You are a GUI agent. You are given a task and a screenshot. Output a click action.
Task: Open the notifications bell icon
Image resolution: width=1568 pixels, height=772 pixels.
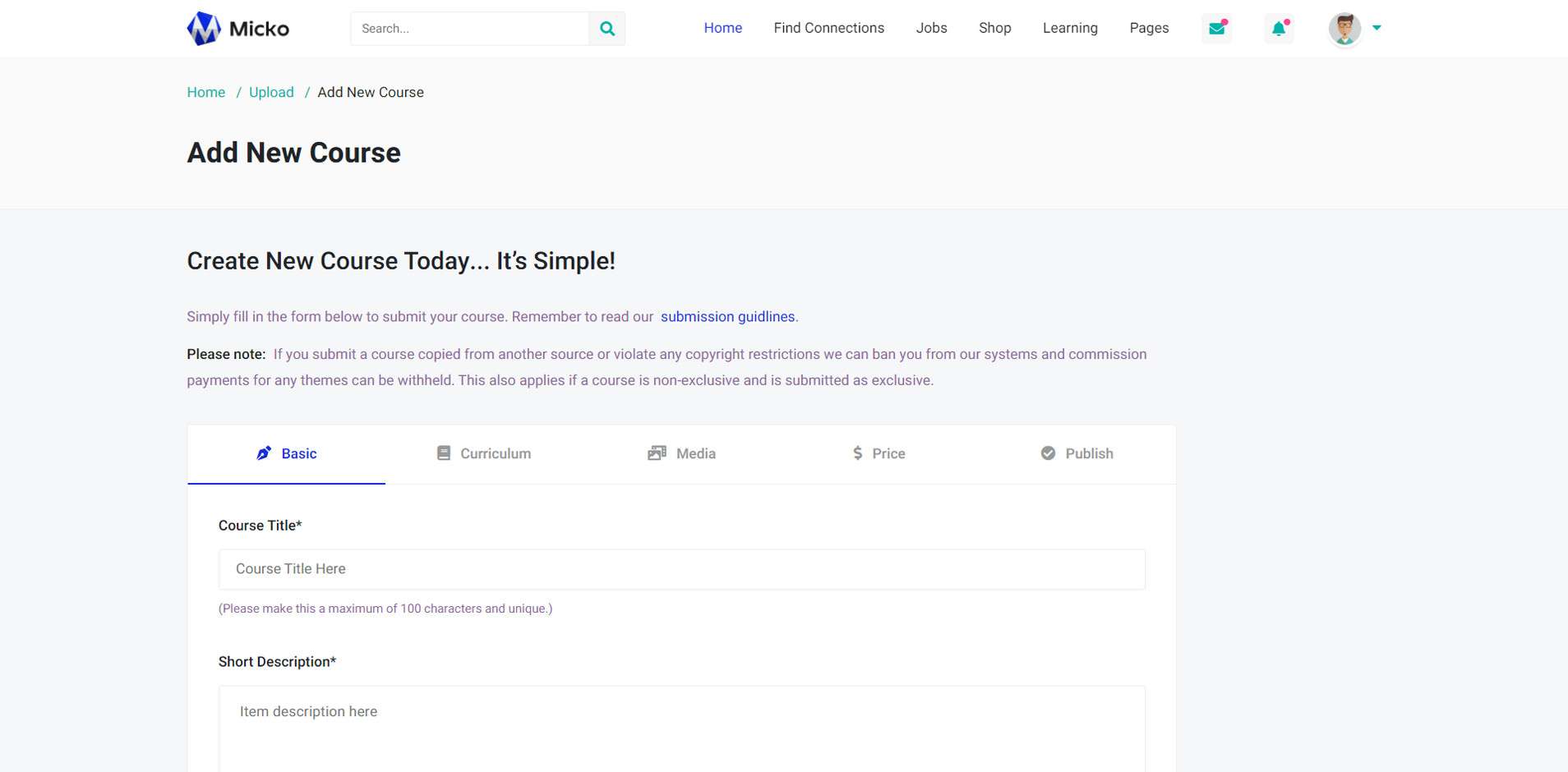click(x=1279, y=29)
